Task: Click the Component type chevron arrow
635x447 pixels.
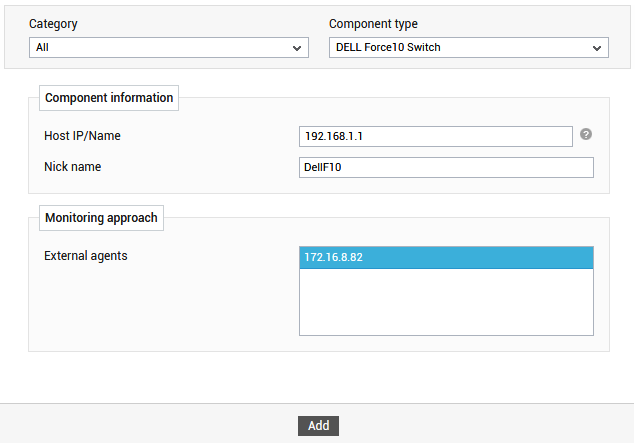Action: (597, 48)
